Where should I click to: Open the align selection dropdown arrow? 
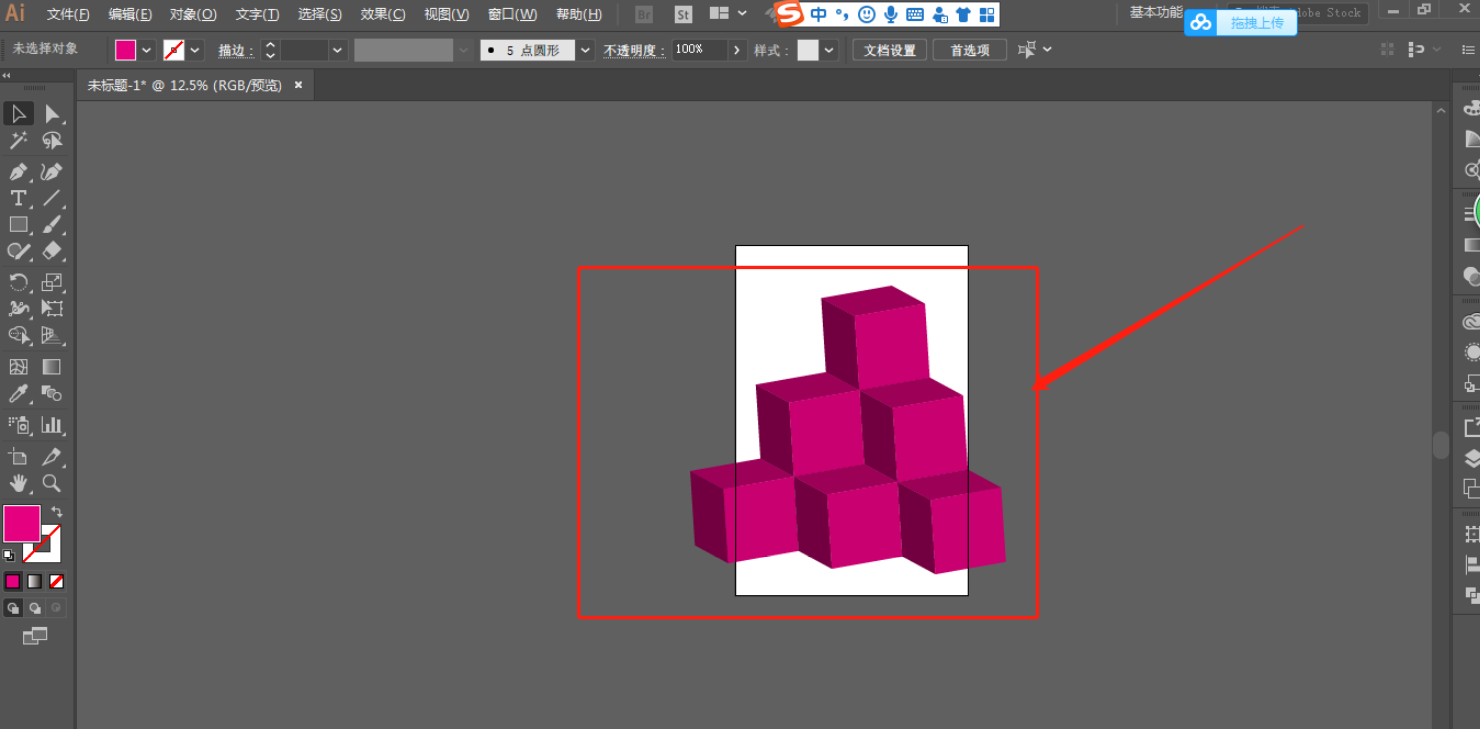pos(1047,49)
